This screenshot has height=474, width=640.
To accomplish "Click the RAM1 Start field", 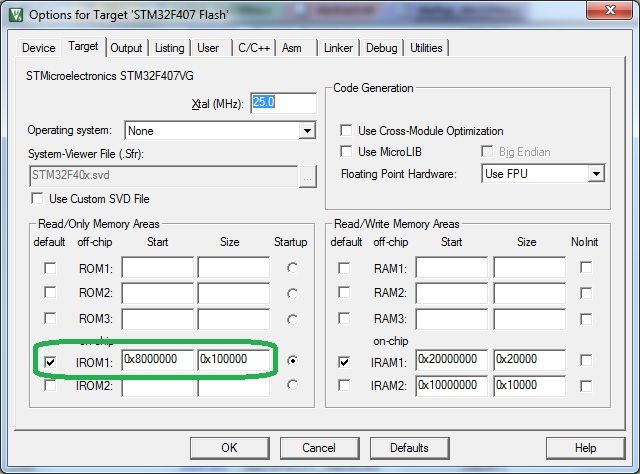I will click(x=451, y=268).
